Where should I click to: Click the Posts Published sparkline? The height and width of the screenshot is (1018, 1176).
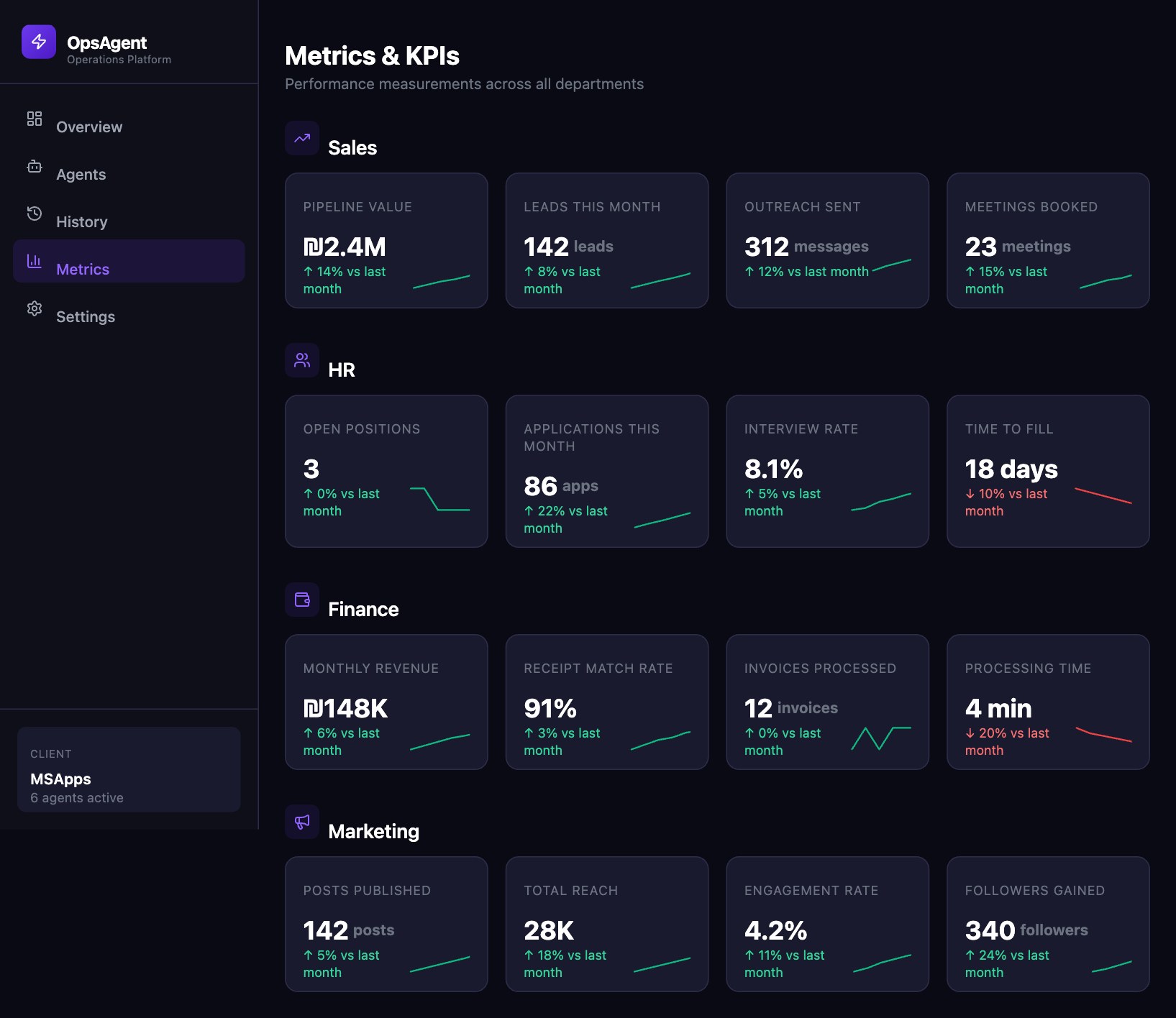coord(439,964)
